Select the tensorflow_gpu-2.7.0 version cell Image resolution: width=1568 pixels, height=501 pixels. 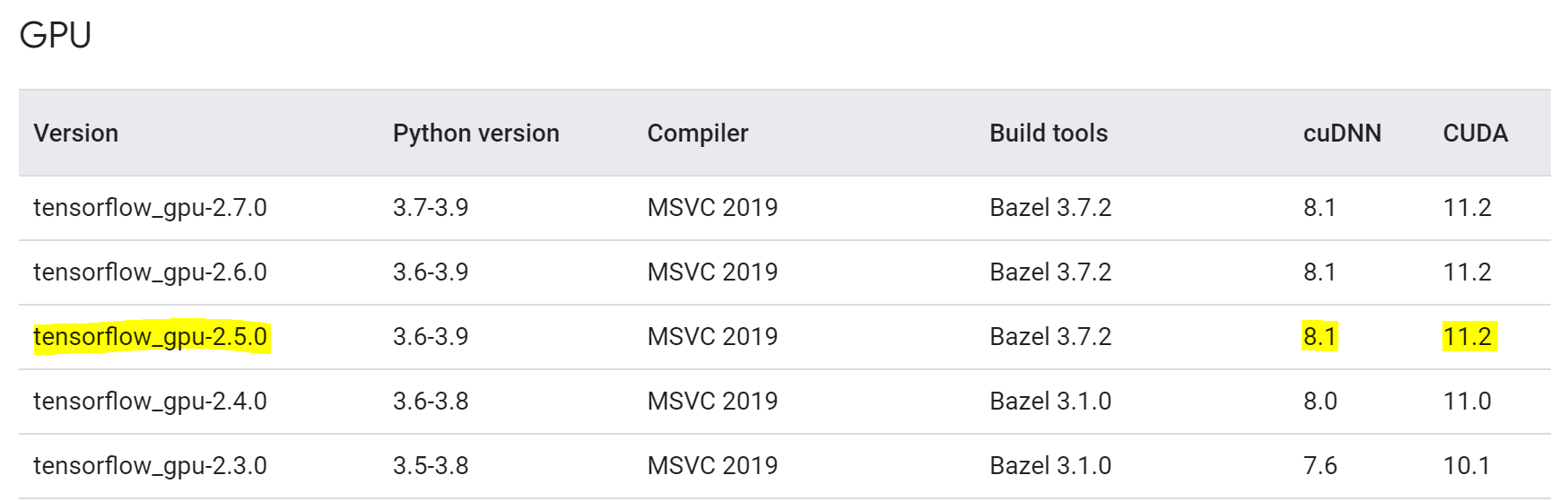tap(150, 208)
